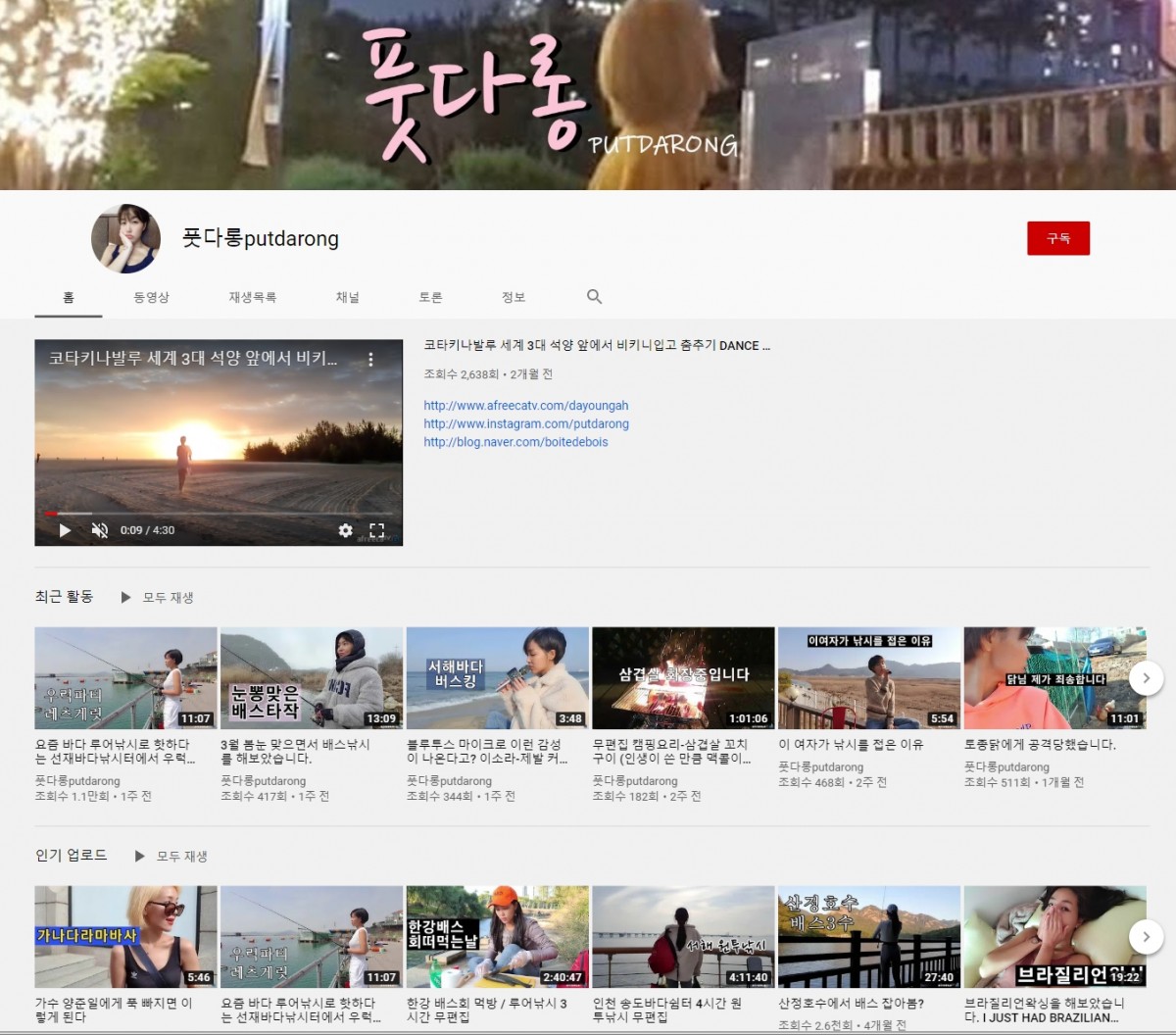Viewport: 1176px width, 1035px height.
Task: Open three-dot menu on featured video
Action: 370,360
